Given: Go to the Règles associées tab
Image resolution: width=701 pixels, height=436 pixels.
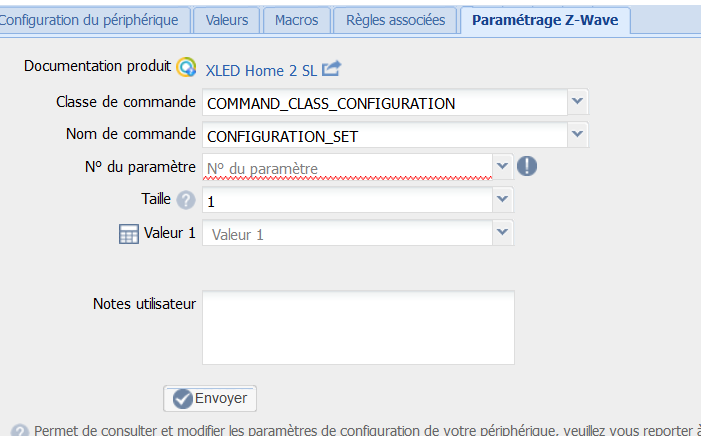Looking at the screenshot, I should click(x=395, y=20).
